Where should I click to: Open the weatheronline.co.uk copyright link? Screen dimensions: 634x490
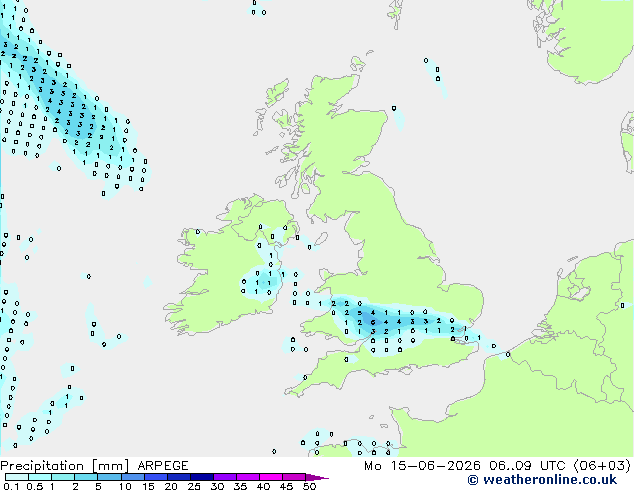542,480
